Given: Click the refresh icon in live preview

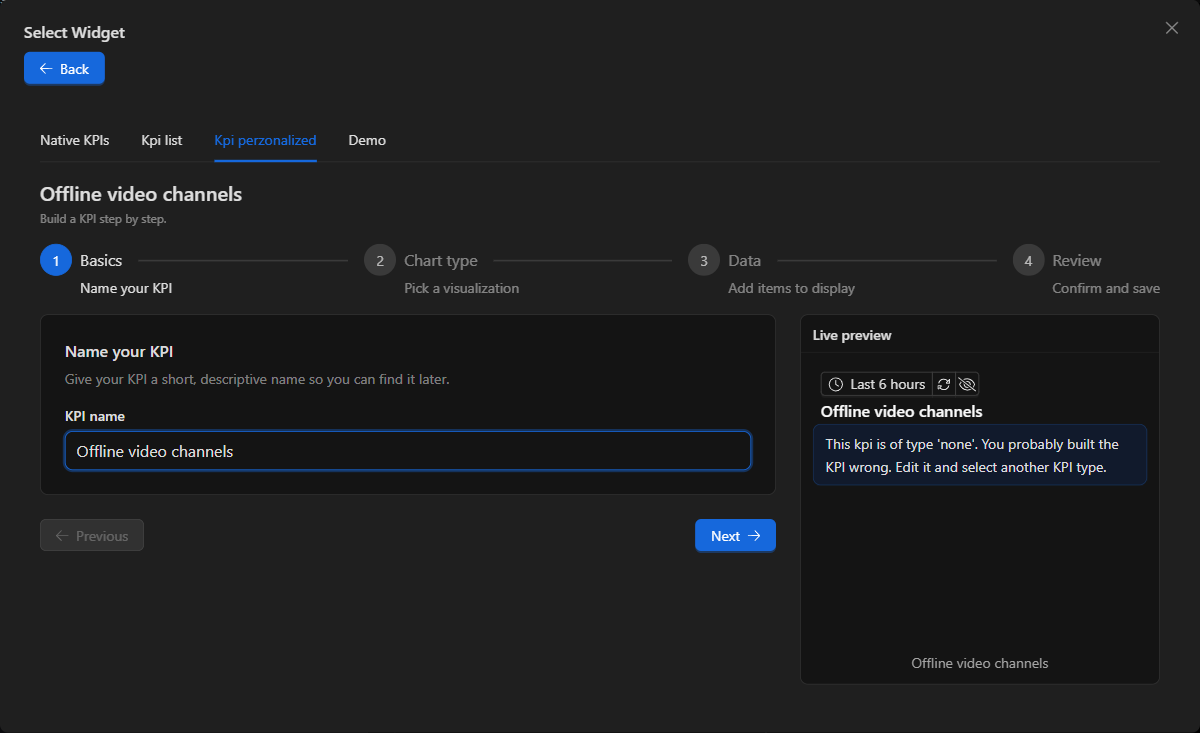Looking at the screenshot, I should point(943,384).
